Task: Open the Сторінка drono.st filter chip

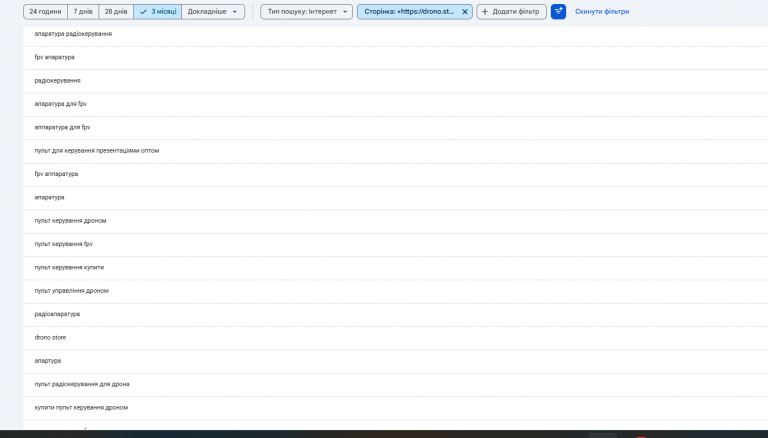Action: (x=409, y=11)
